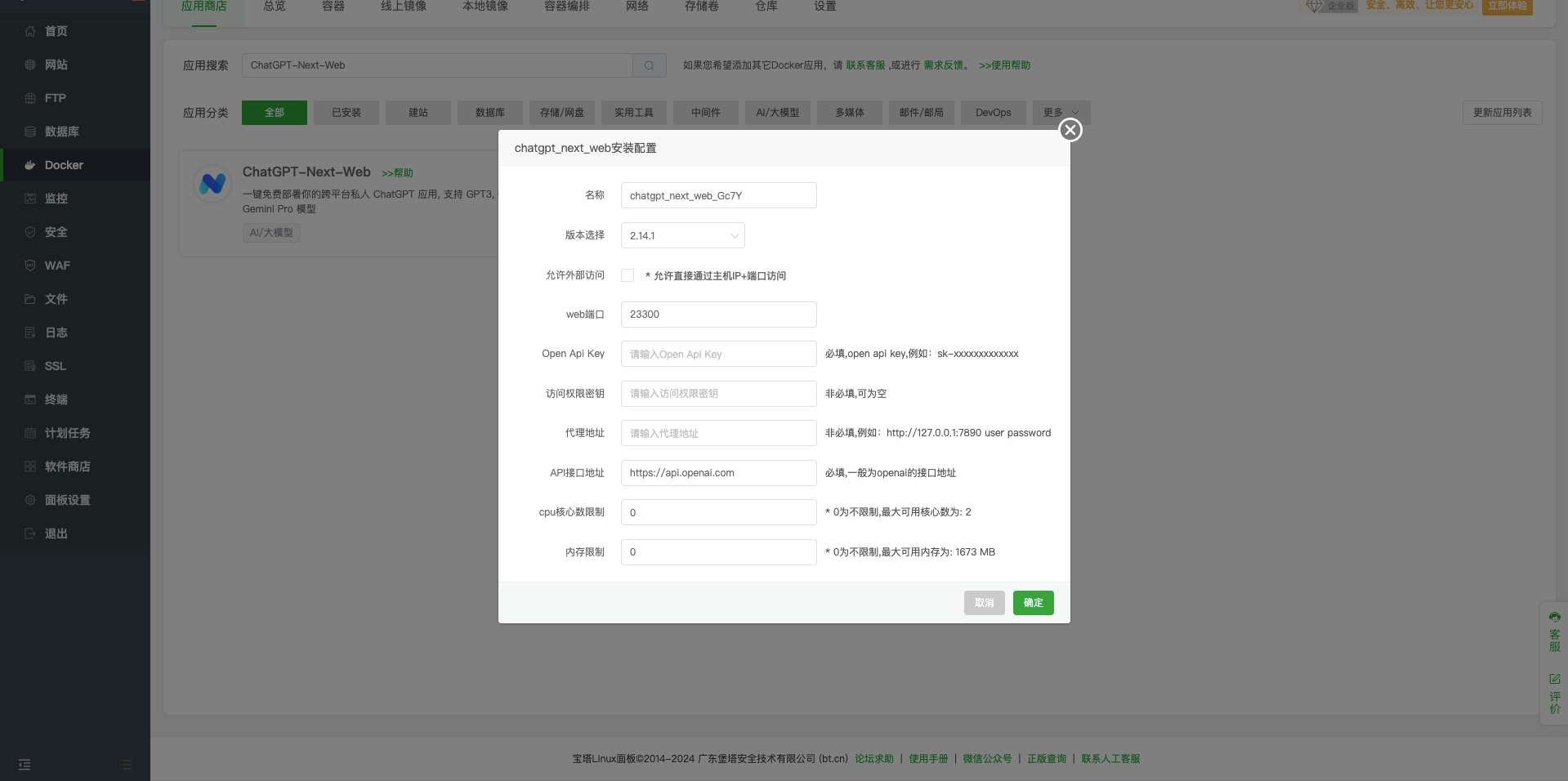Collapse sidebar using bottom-left menu icon
The width and height of the screenshot is (1568, 781).
25,765
